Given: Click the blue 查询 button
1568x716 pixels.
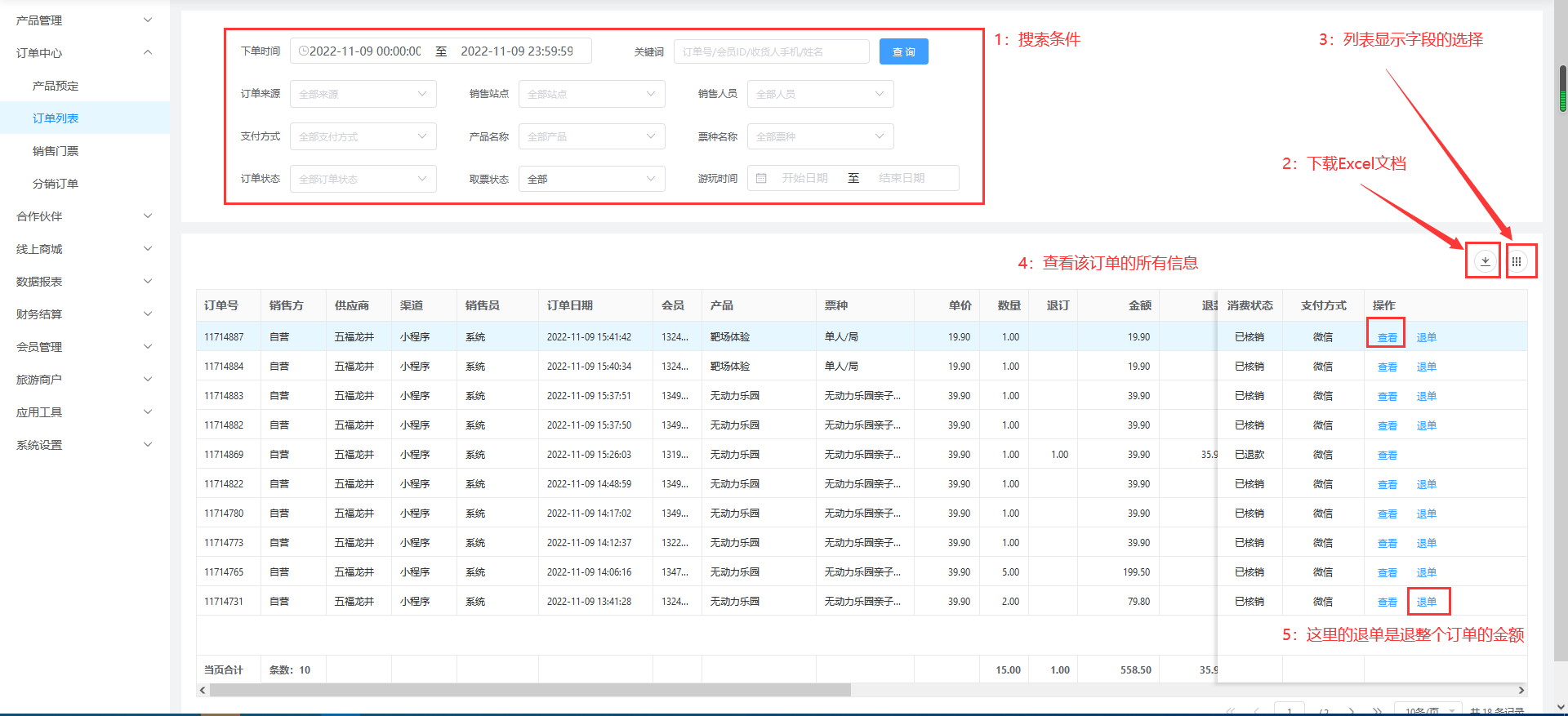Looking at the screenshot, I should [x=903, y=51].
